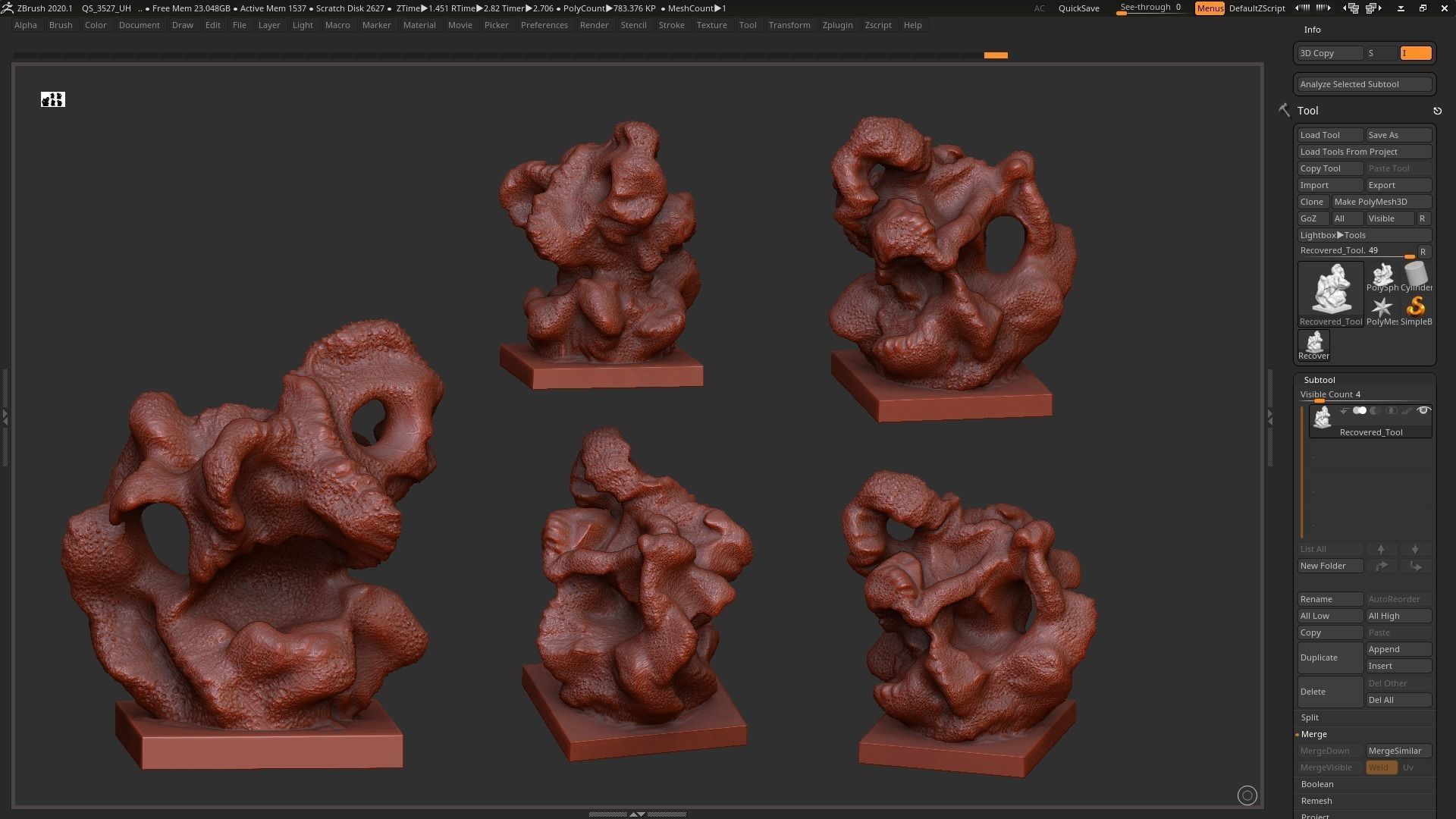Select the PolyMesh3D star tool icon

pos(1382,311)
